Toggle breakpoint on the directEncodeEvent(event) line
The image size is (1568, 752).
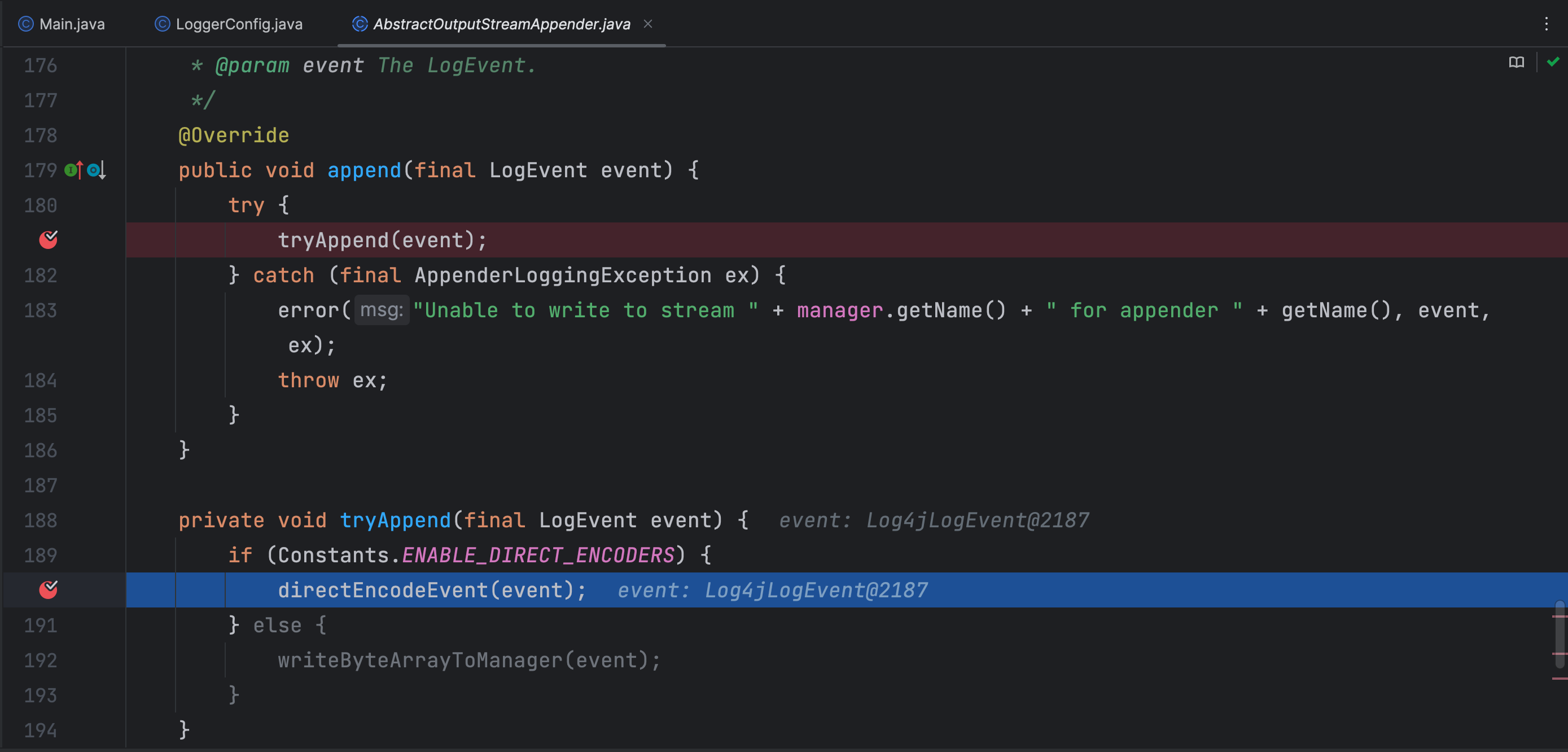pyautogui.click(x=49, y=589)
